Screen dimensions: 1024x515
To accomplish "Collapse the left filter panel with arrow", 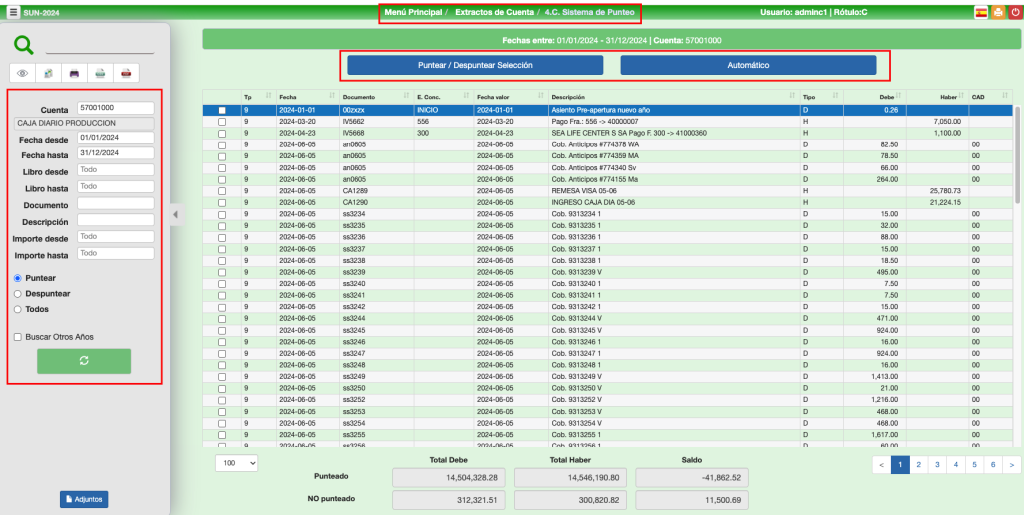I will 176,213.
